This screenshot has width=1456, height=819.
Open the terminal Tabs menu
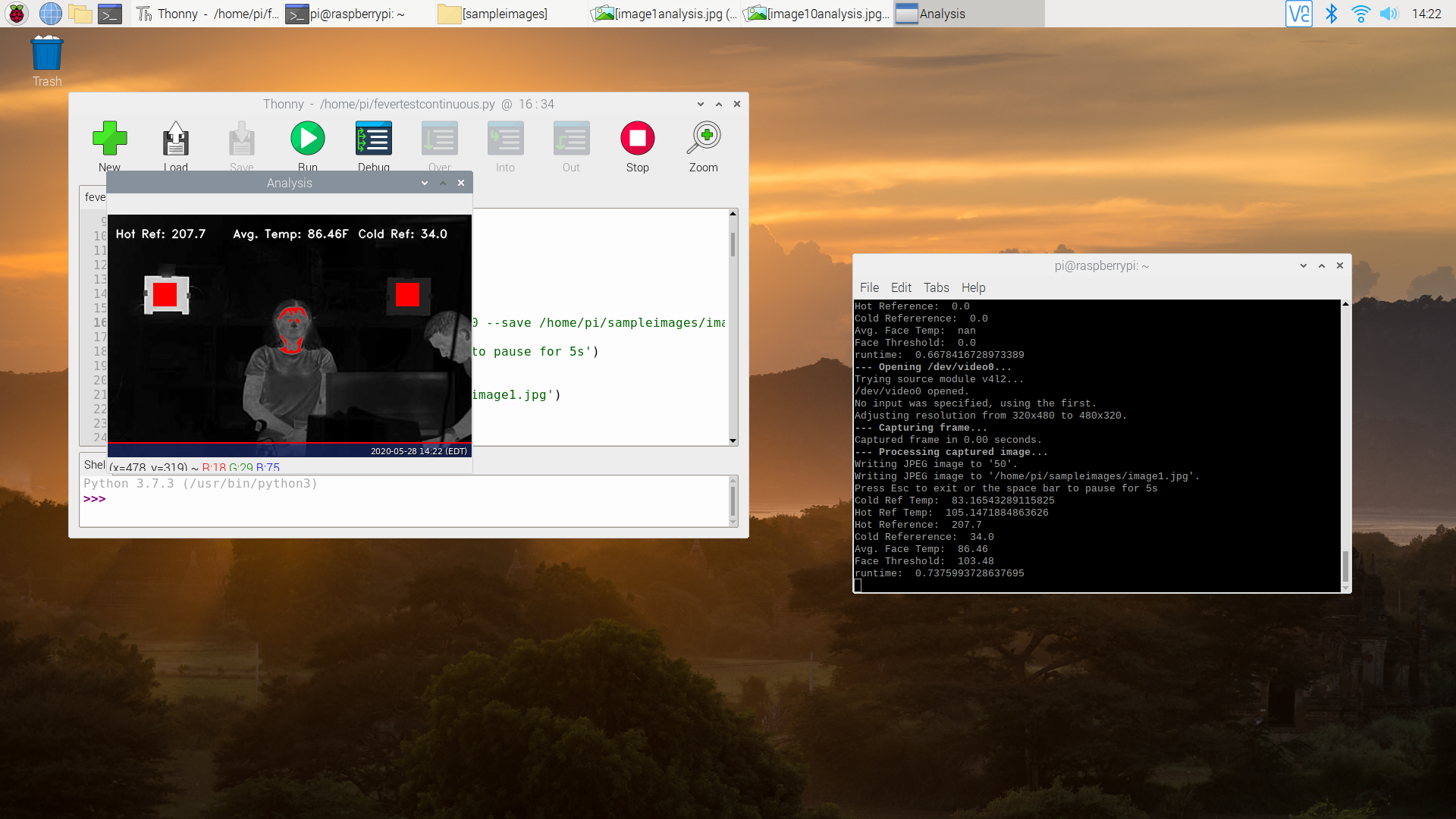tap(936, 287)
